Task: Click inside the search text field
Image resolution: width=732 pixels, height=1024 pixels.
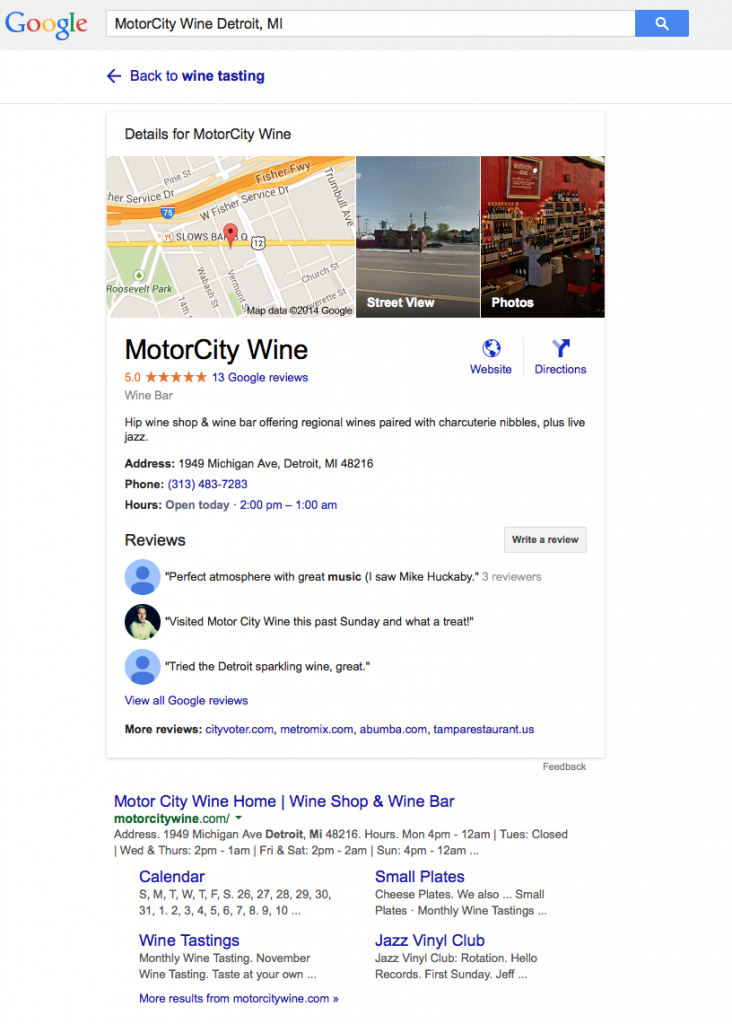Action: tap(370, 24)
